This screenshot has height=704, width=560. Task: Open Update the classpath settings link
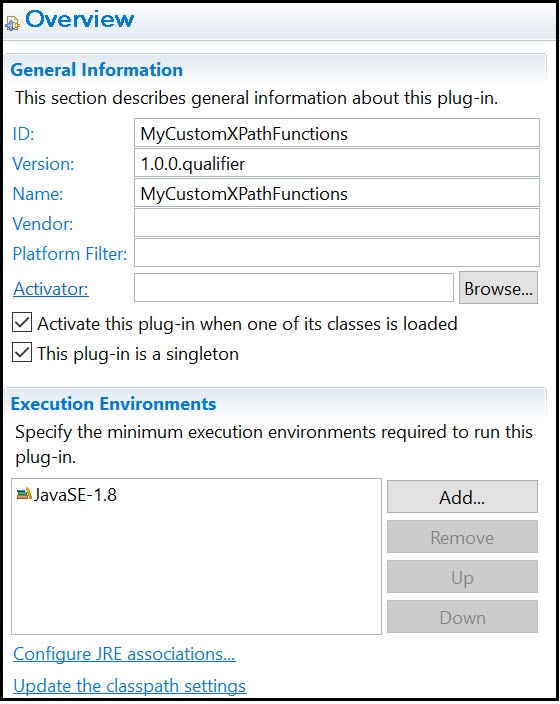(129, 686)
